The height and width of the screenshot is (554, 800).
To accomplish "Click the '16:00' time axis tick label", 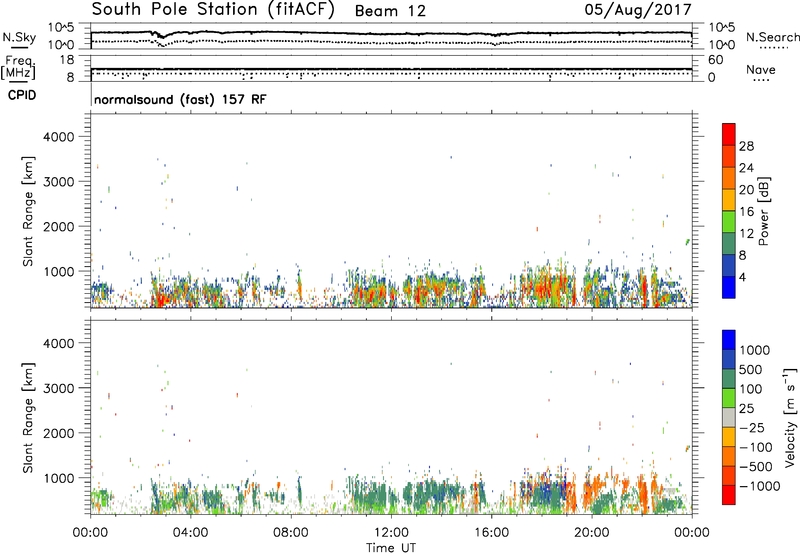I will pos(491,533).
